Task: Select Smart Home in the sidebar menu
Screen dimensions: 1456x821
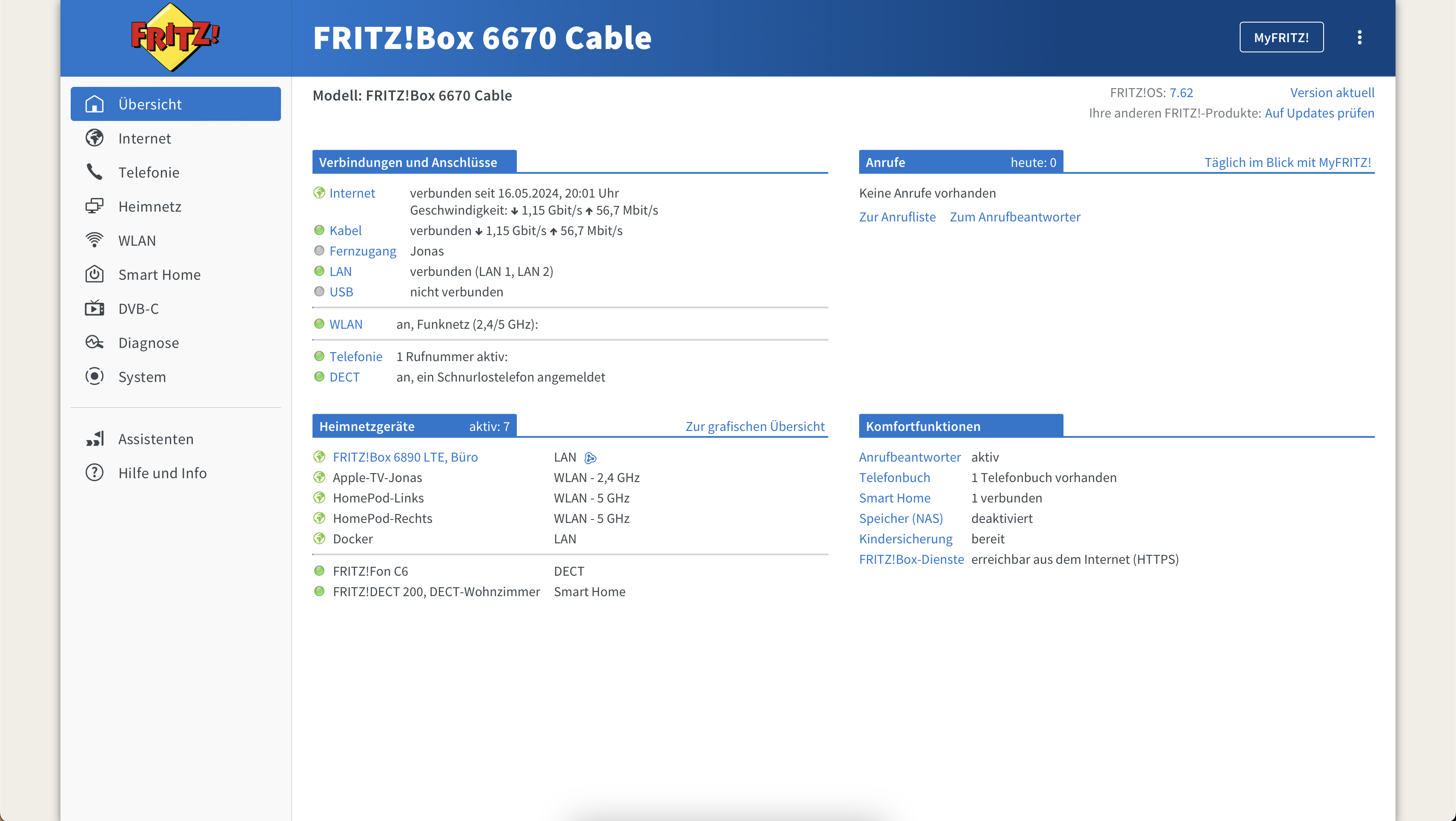Action: coord(176,274)
